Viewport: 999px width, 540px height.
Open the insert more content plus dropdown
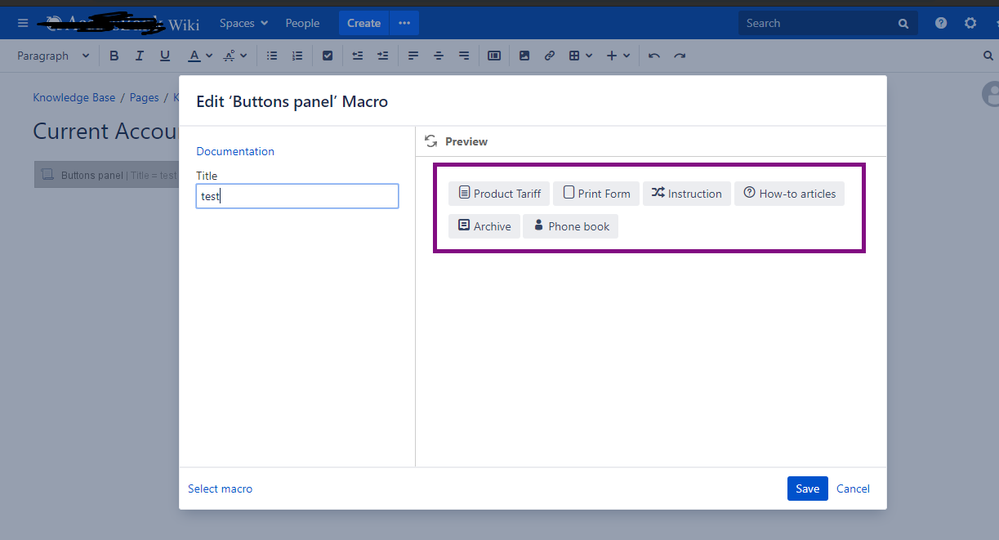(618, 56)
